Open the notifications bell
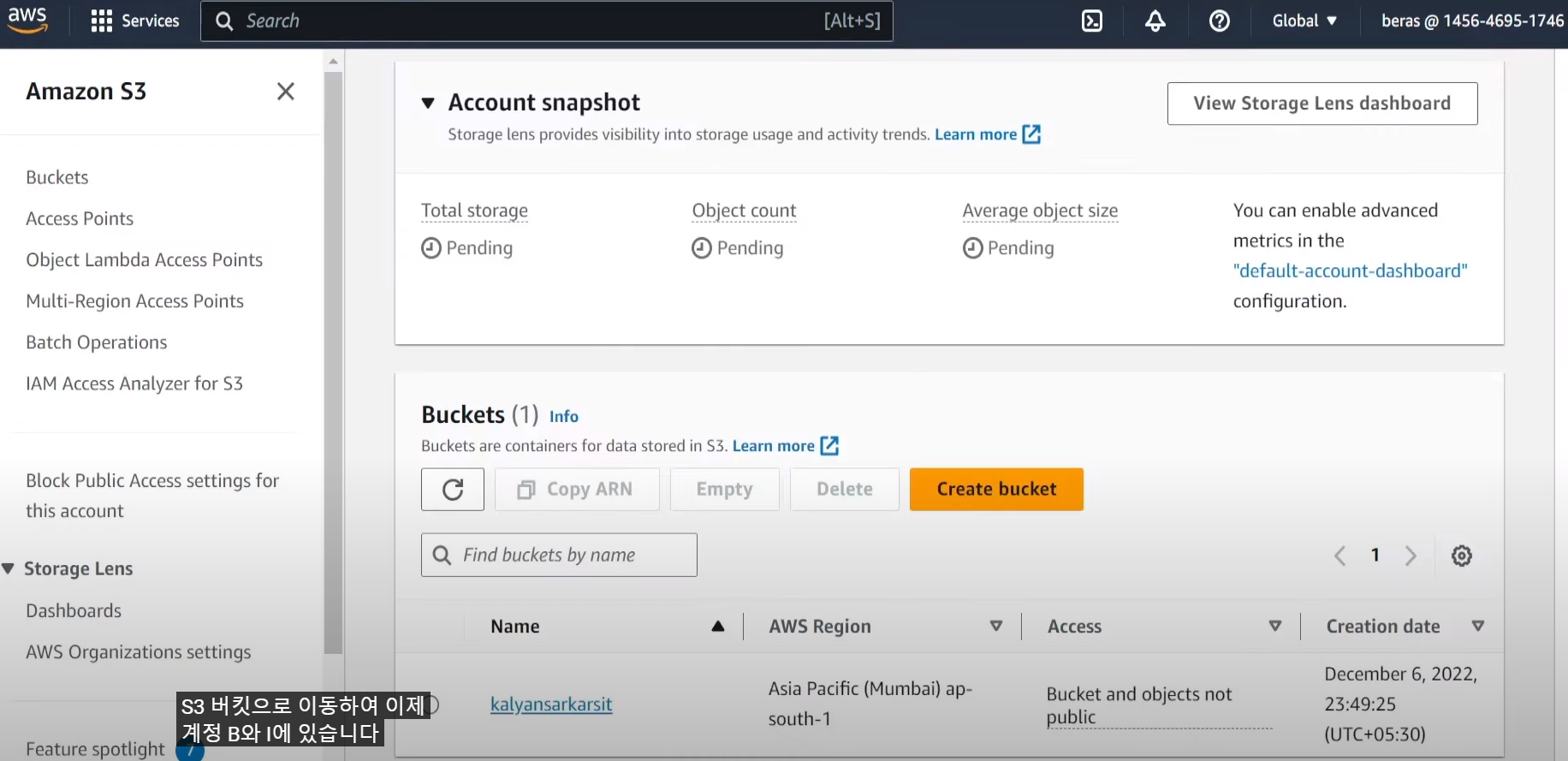This screenshot has width=1568, height=761. click(x=1155, y=21)
